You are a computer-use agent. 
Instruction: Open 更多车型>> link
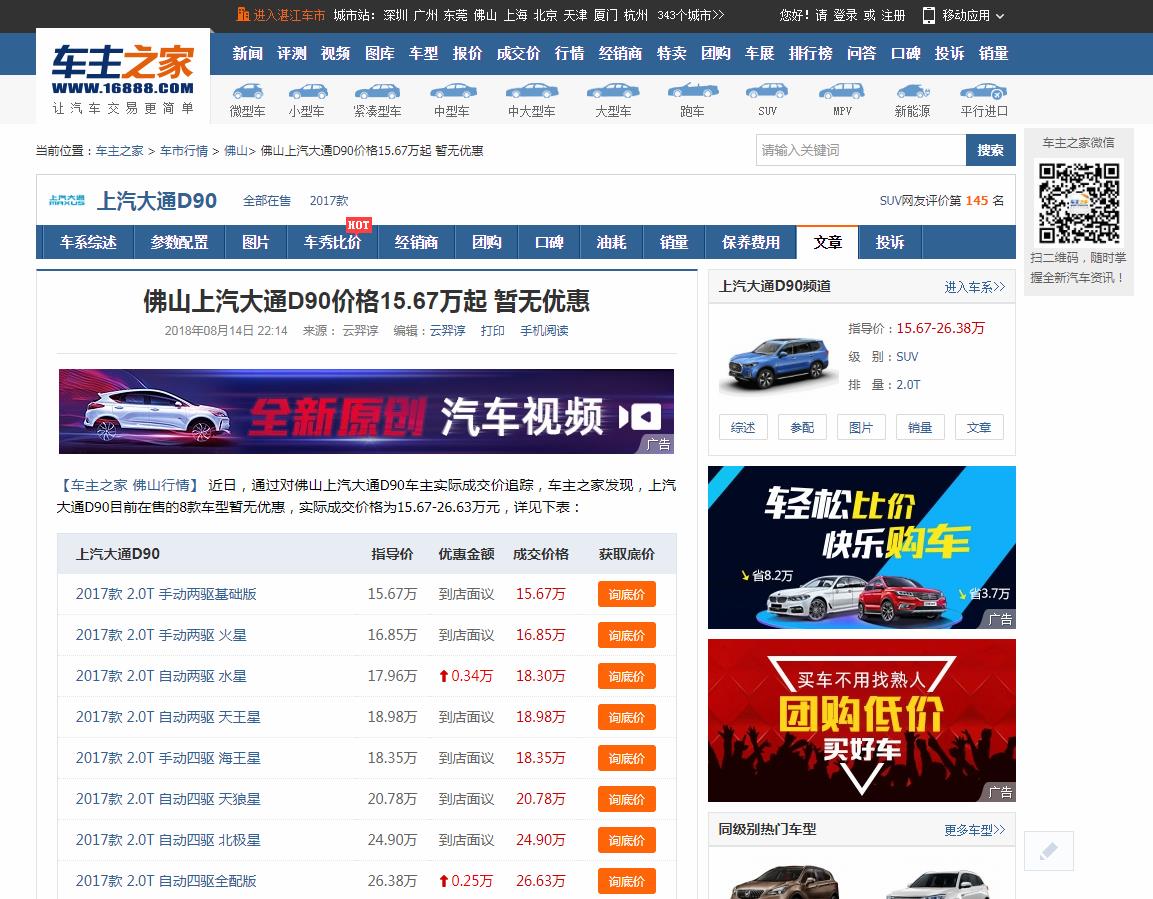(x=974, y=830)
